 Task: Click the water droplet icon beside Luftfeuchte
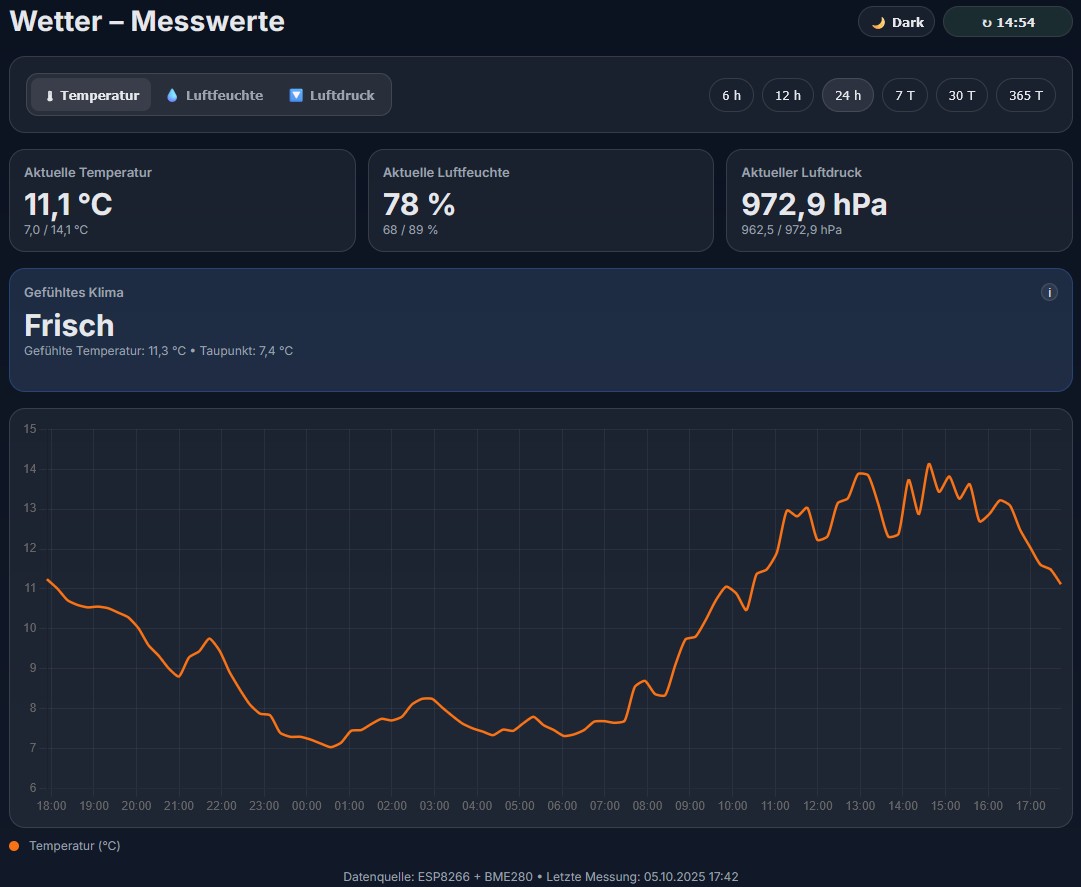[x=172, y=96]
